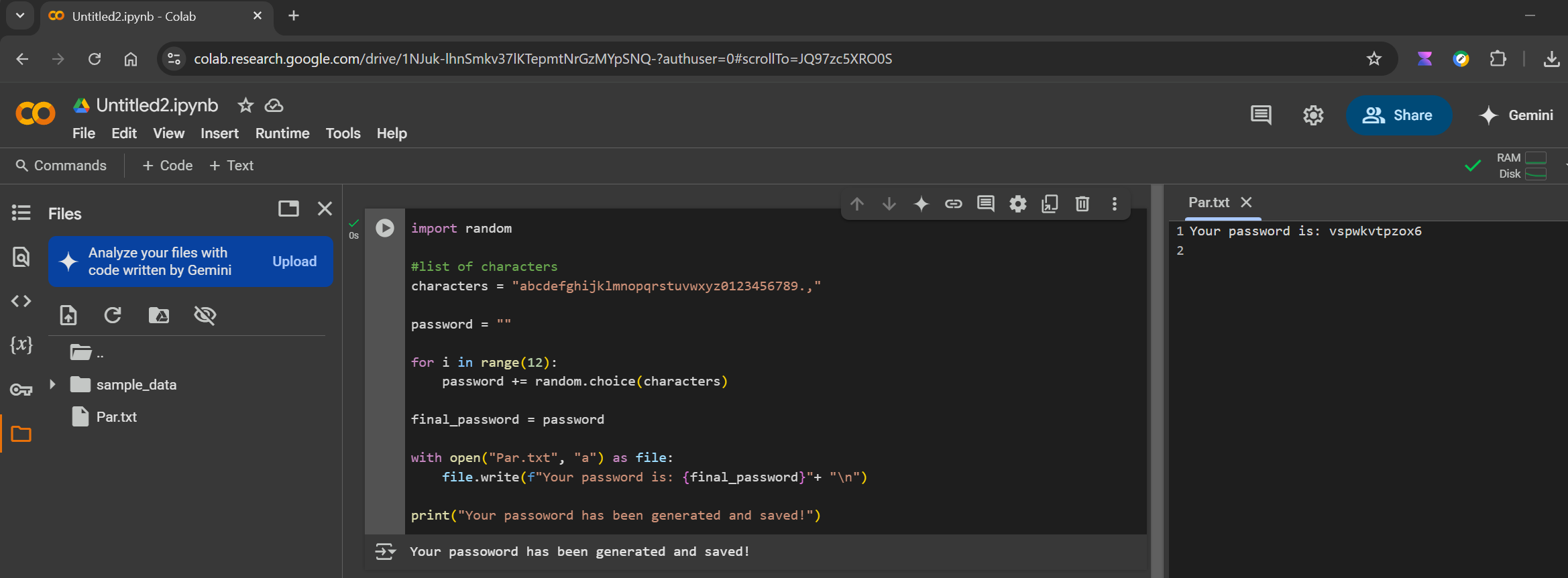This screenshot has height=578, width=1568.
Task: Open find and replace sidebar icon
Action: click(x=21, y=257)
